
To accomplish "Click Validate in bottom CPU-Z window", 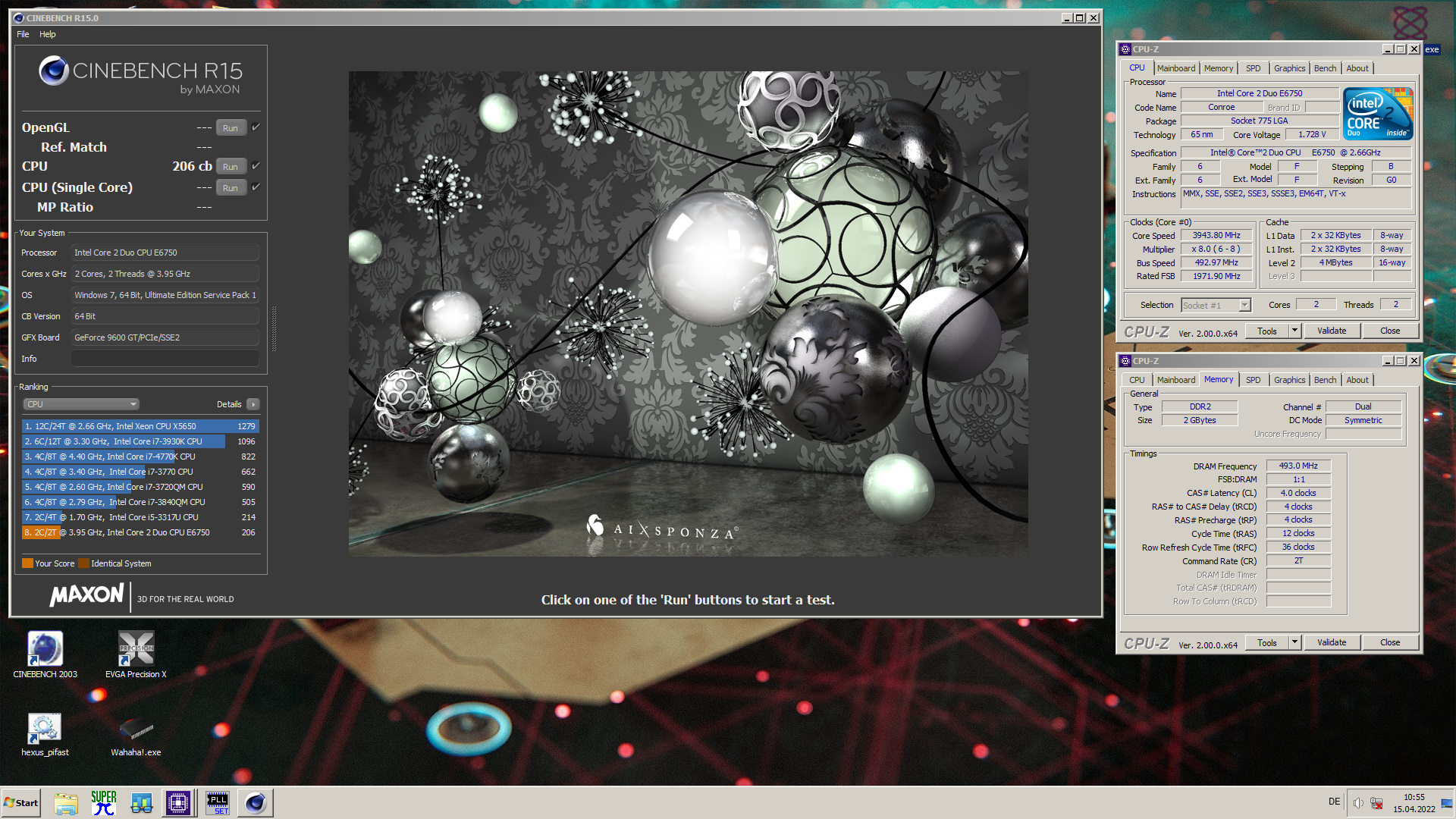I will (x=1332, y=642).
